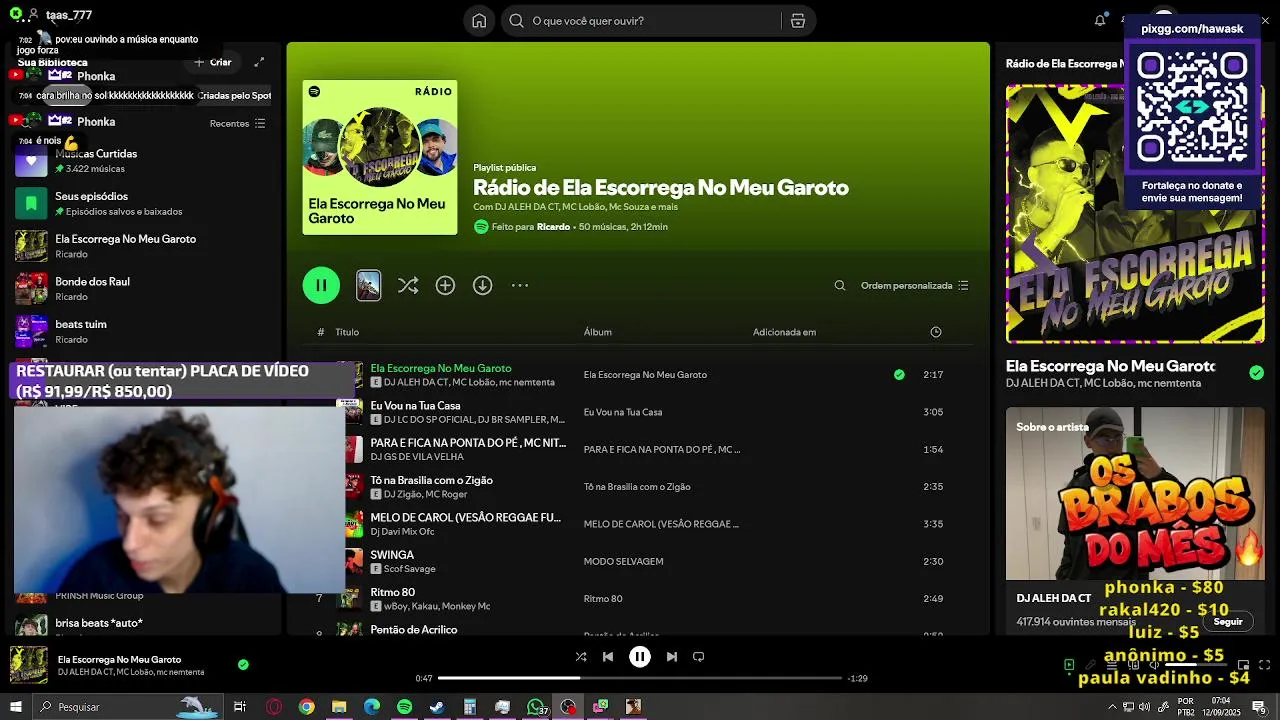Toggle the Now Playing view icon

(1069, 665)
